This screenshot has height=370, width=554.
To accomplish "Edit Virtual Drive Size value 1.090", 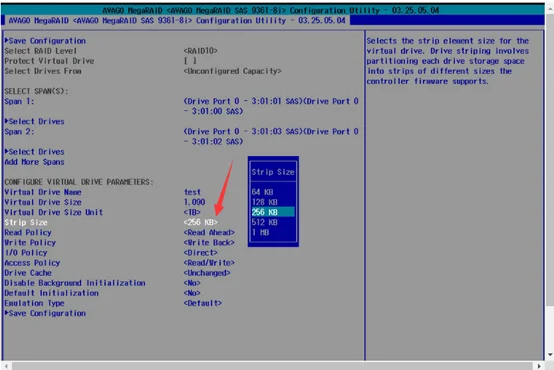I will (194, 202).
